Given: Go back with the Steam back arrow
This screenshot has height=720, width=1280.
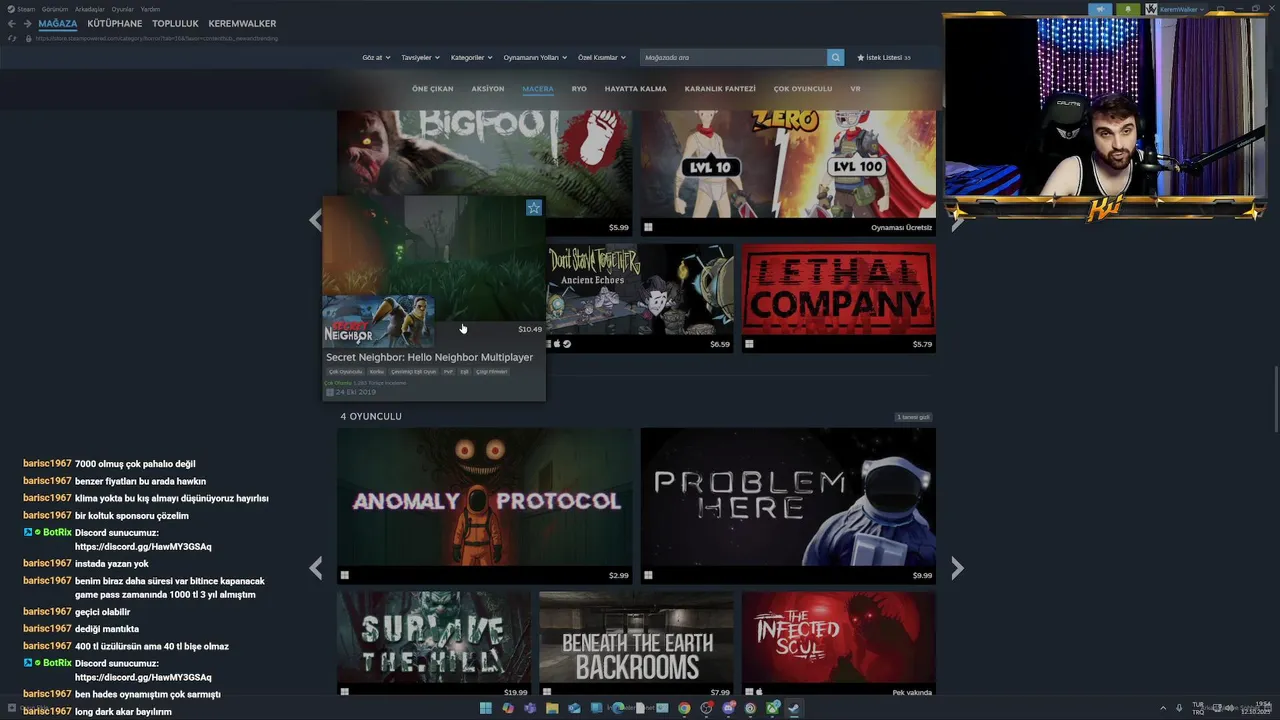Looking at the screenshot, I should pos(12,24).
